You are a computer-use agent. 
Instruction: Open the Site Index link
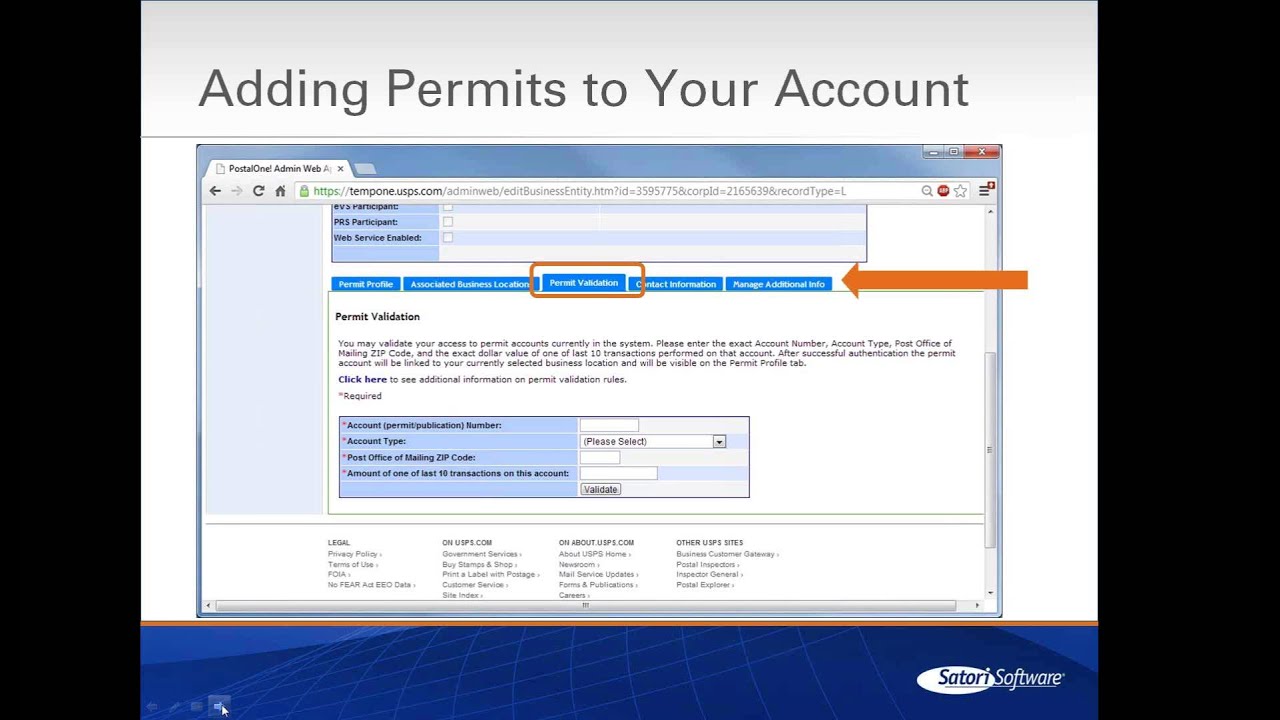click(x=462, y=595)
